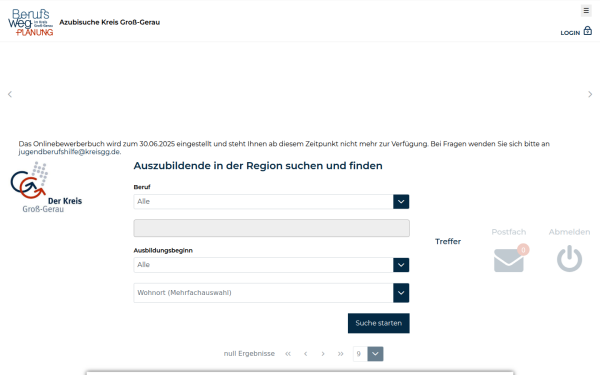Jump to first results page

288,354
